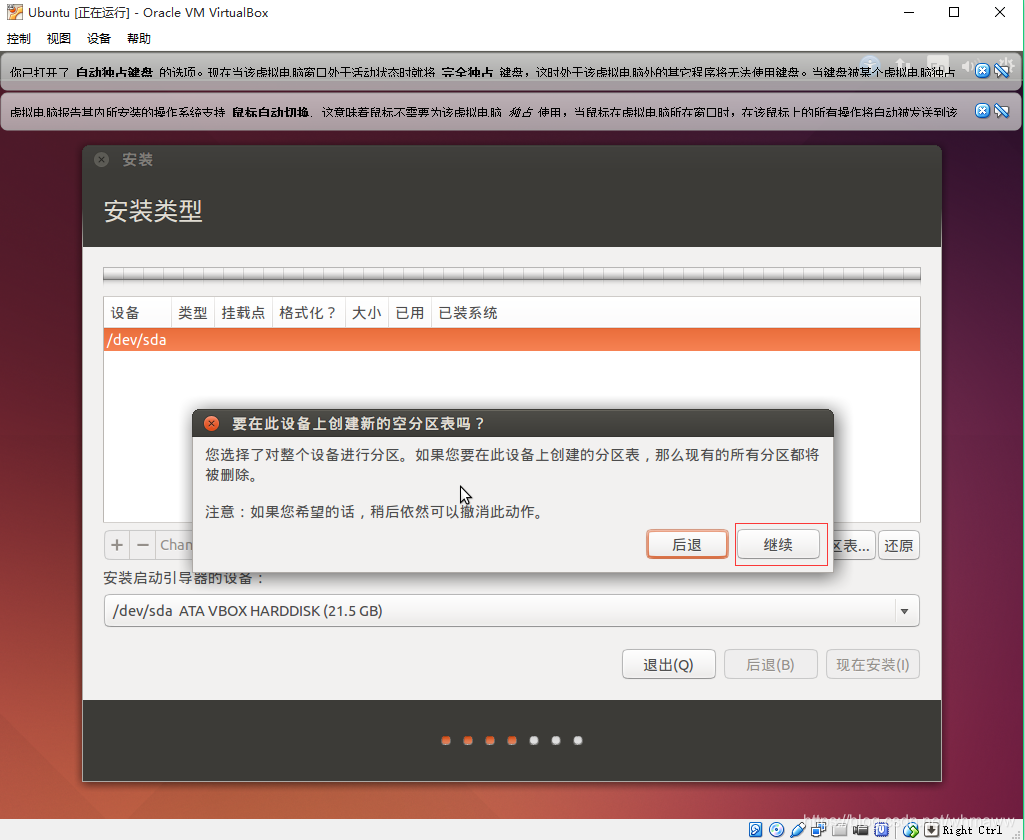Click the 还原 button

[x=899, y=545]
